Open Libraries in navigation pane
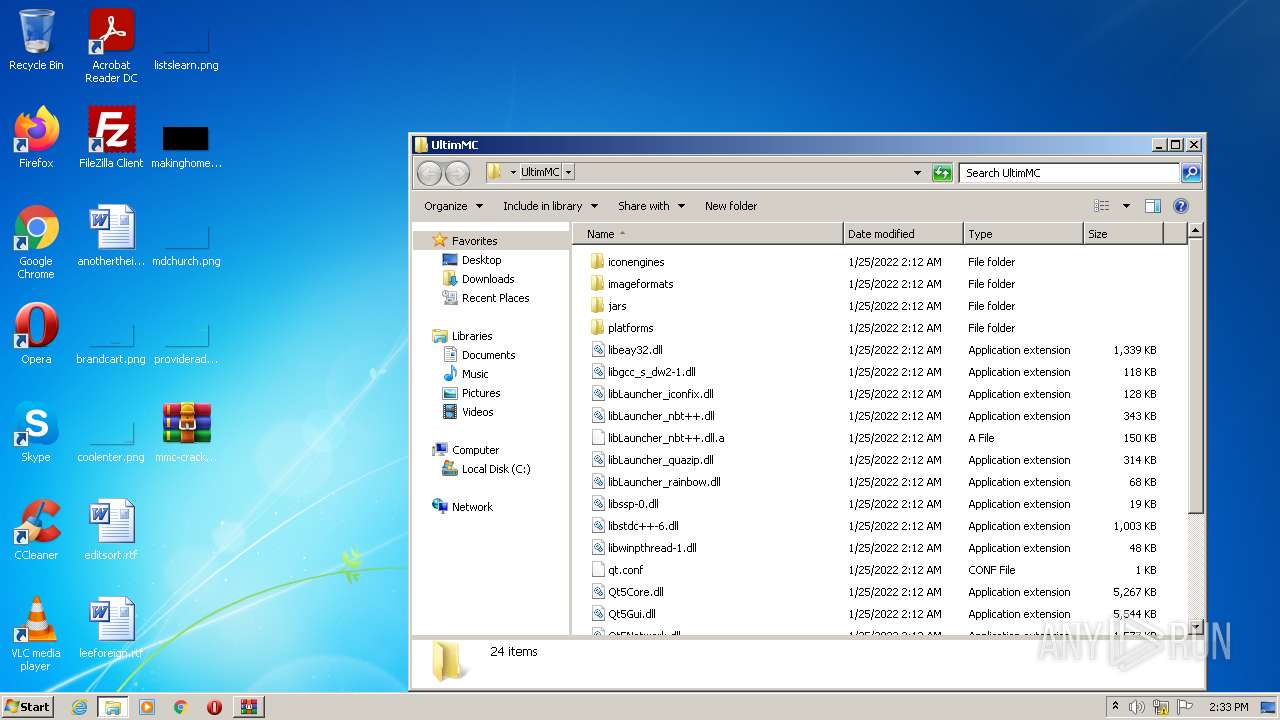The width and height of the screenshot is (1280, 720). point(472,336)
